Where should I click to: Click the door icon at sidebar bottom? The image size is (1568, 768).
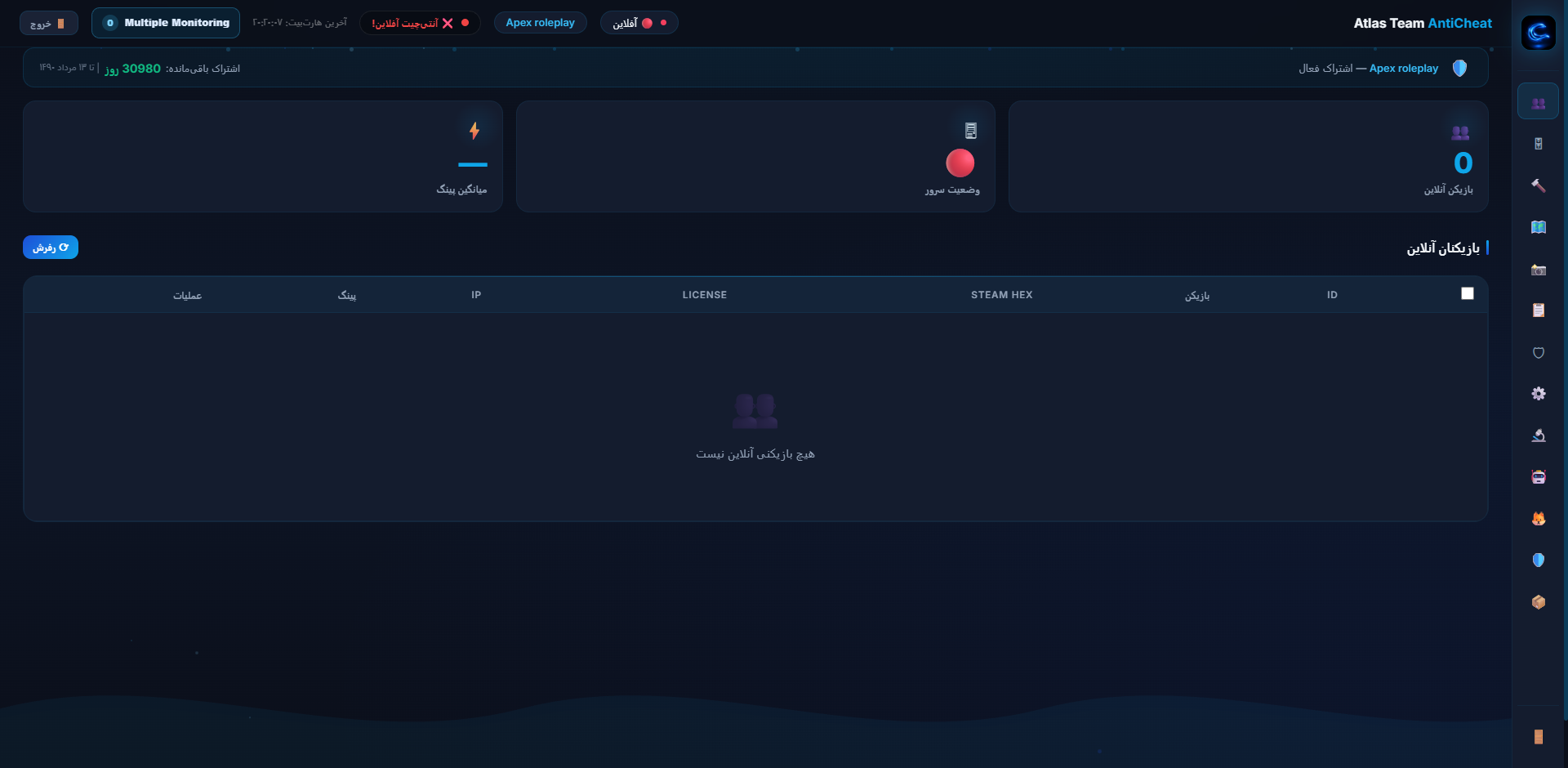(x=1538, y=737)
